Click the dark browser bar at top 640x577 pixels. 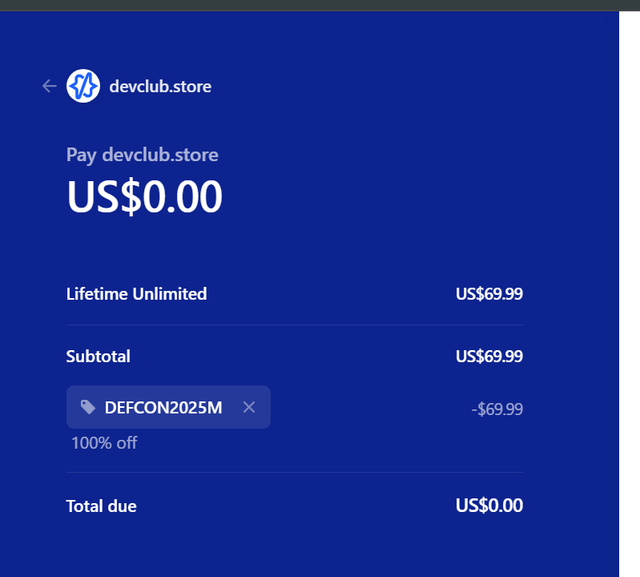coord(320,5)
